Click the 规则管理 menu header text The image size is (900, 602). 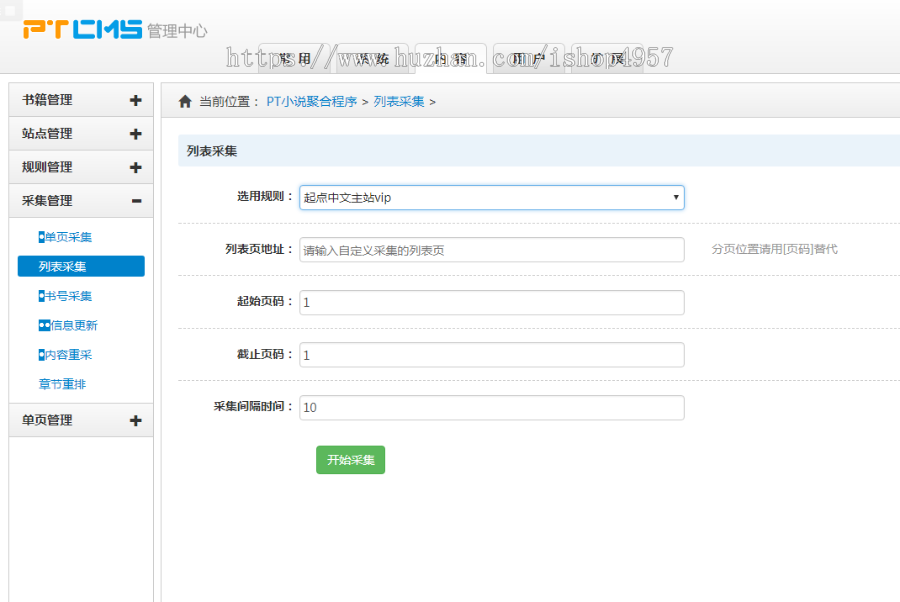(47, 167)
